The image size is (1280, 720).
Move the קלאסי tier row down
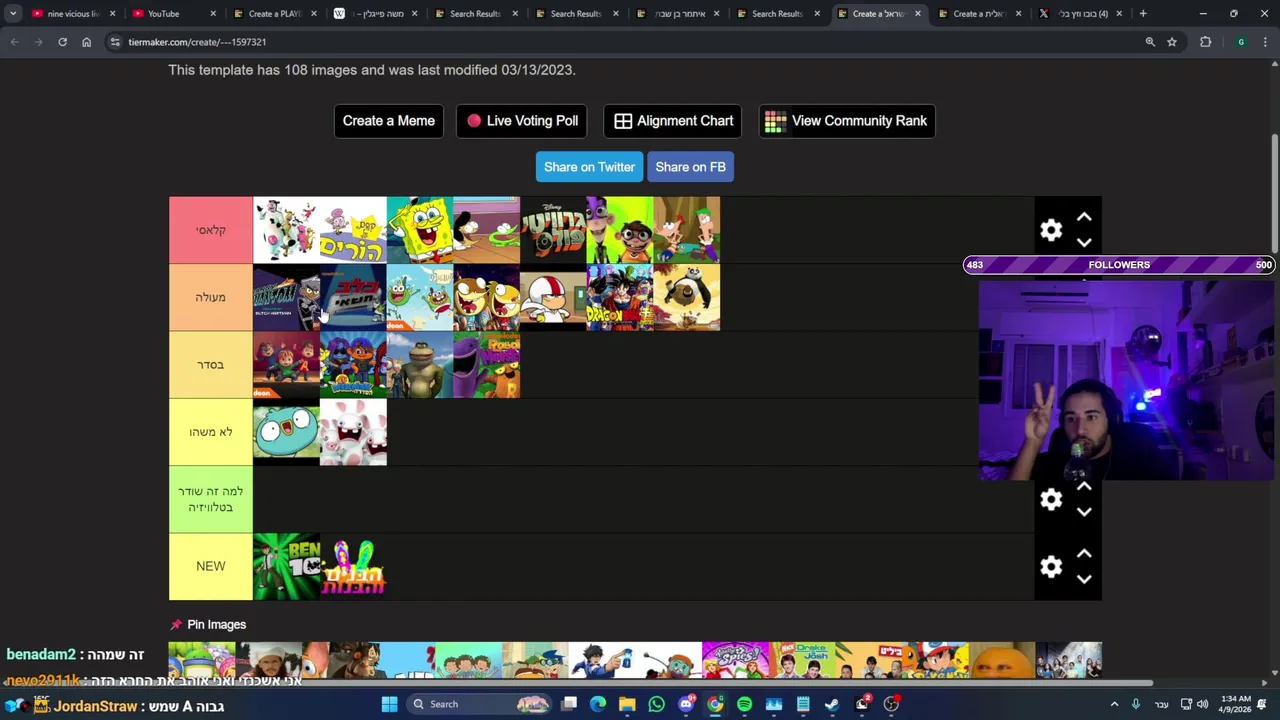coord(1084,243)
